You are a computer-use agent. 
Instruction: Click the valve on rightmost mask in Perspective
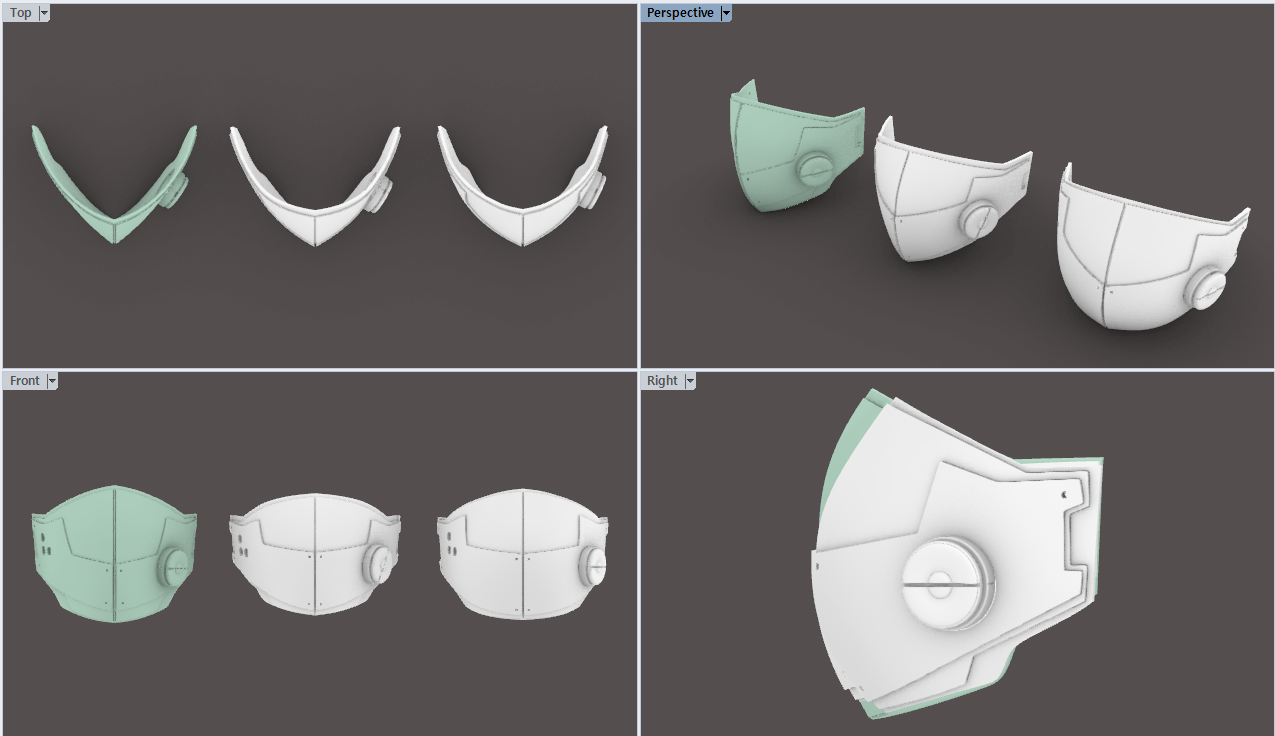[1205, 290]
